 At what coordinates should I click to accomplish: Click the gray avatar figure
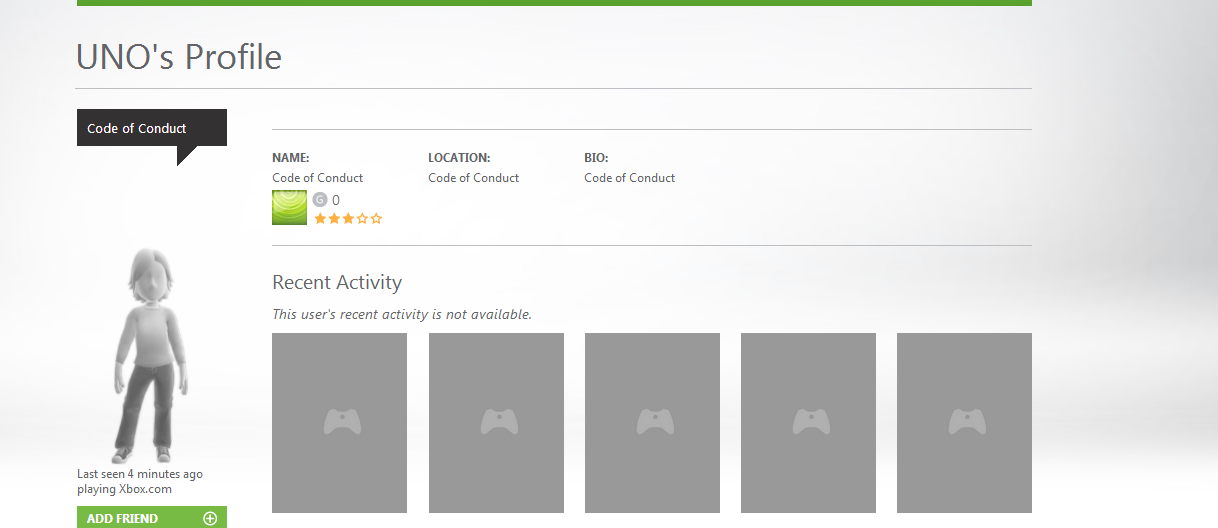click(148, 354)
